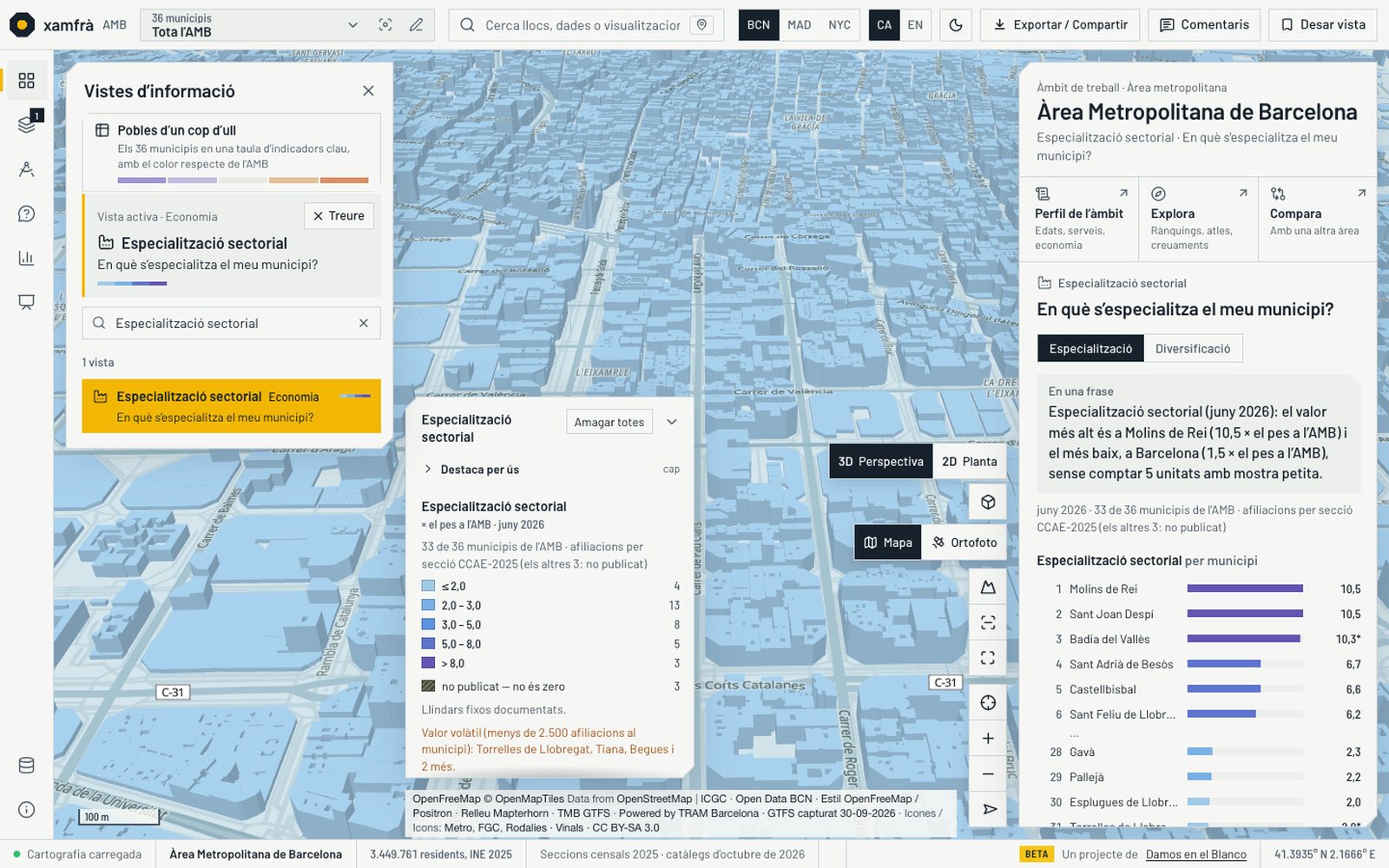The height and width of the screenshot is (868, 1389).
Task: Click the north arrow compass icon on map
Action: [988, 809]
